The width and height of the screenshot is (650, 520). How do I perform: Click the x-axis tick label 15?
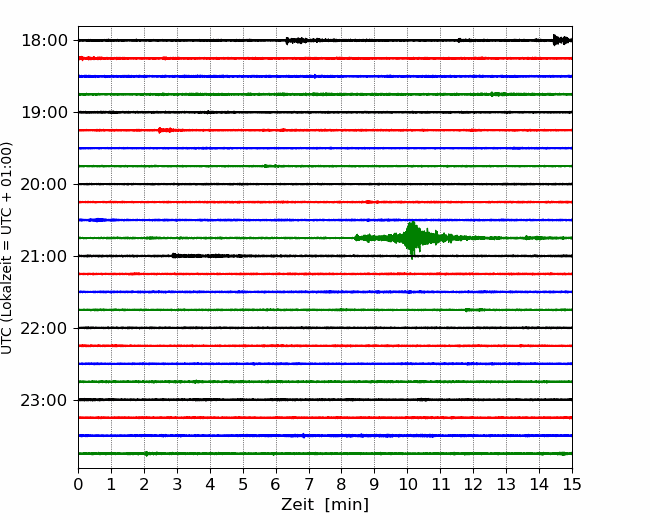pos(572,484)
